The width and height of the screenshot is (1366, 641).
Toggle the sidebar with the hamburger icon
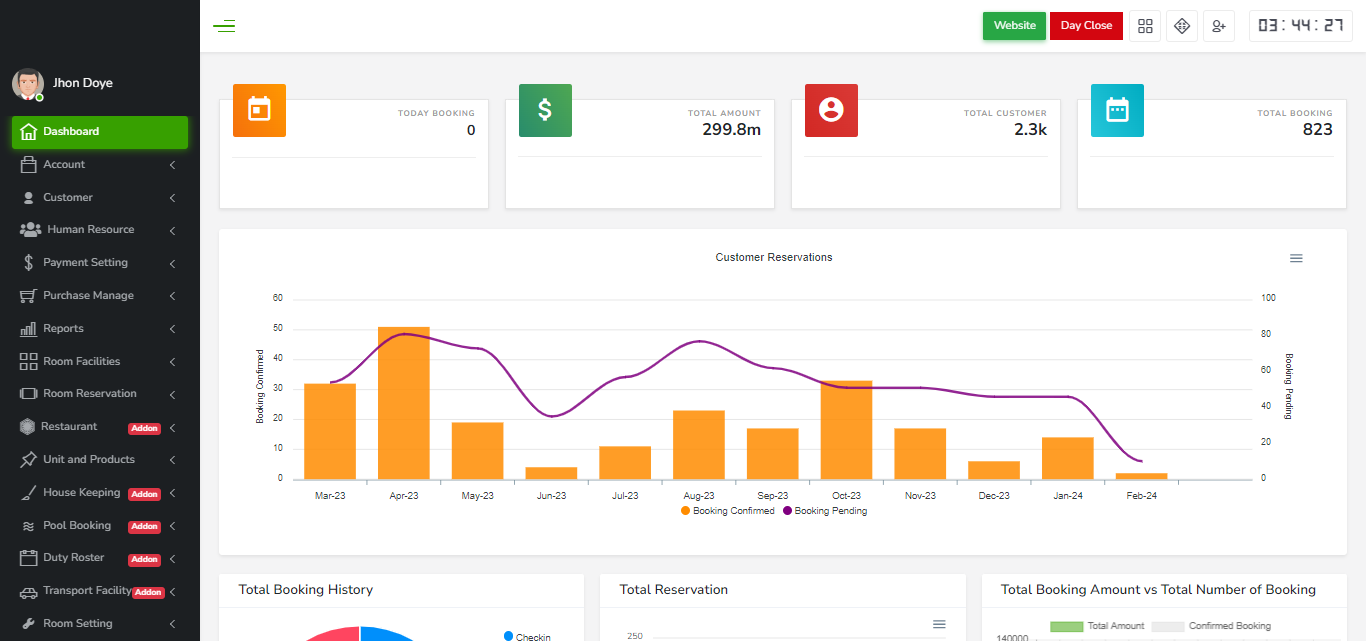[x=224, y=26]
